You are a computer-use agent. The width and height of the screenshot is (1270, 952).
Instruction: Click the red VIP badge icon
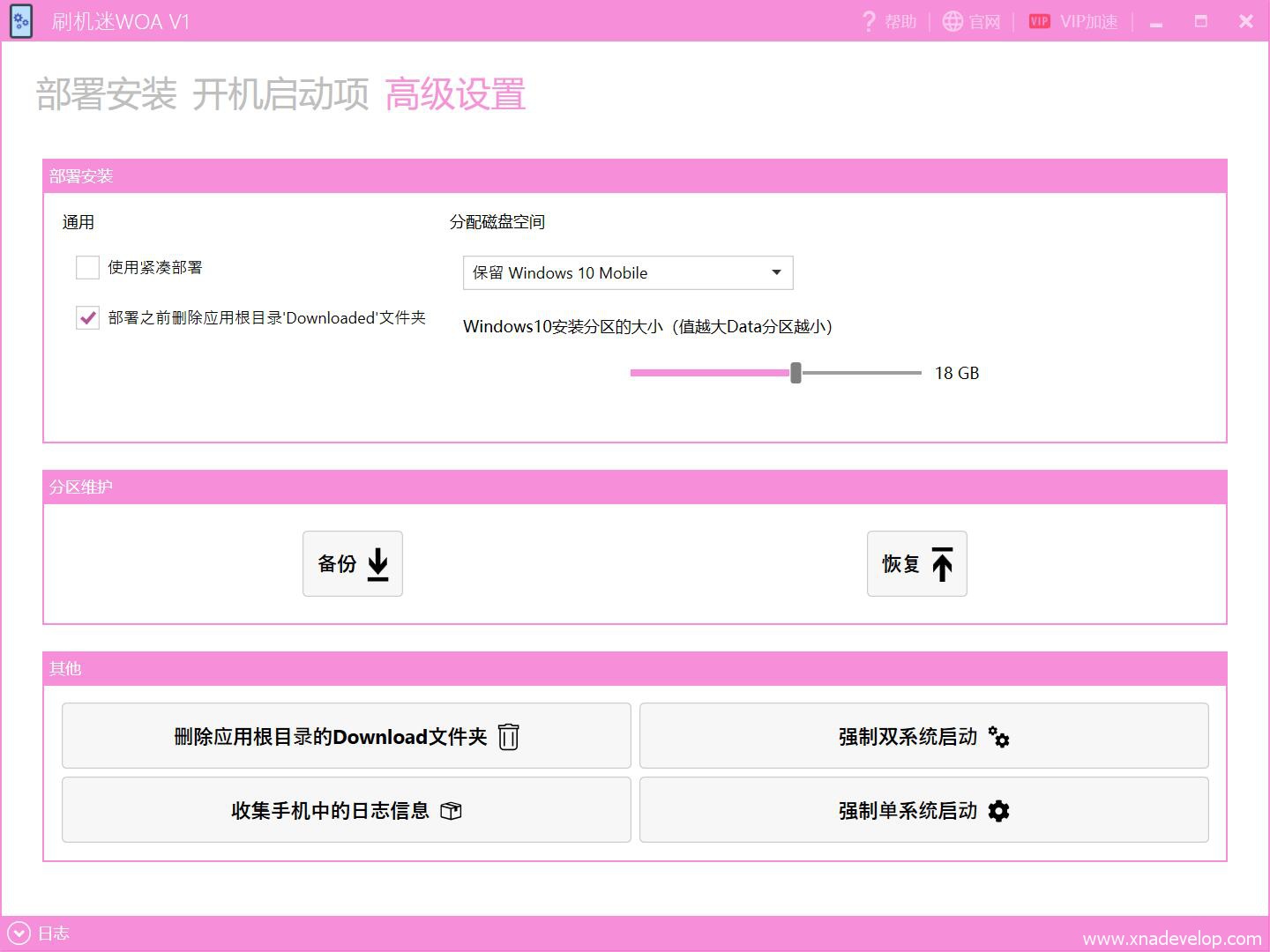click(x=1040, y=22)
